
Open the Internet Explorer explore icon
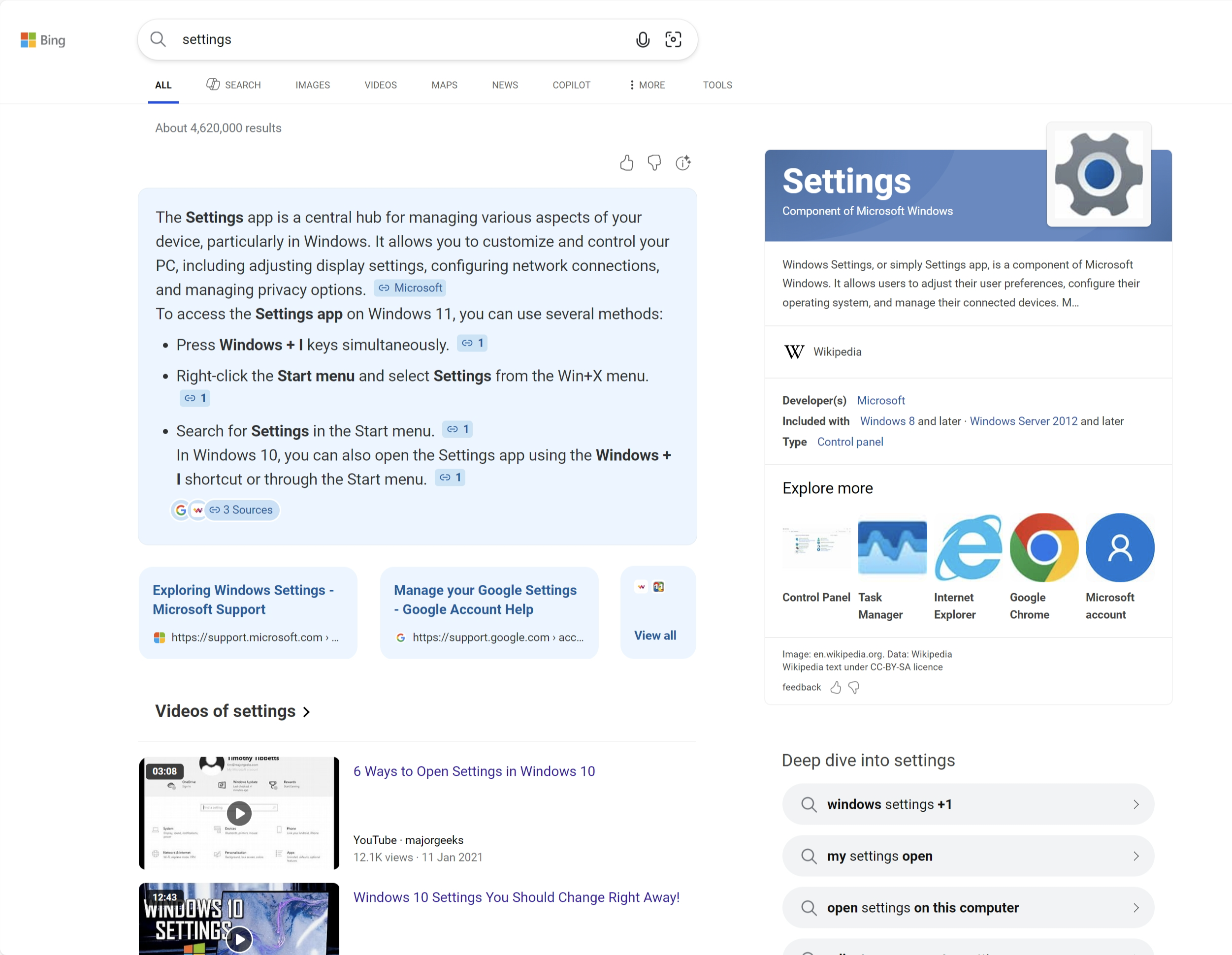pyautogui.click(x=968, y=547)
